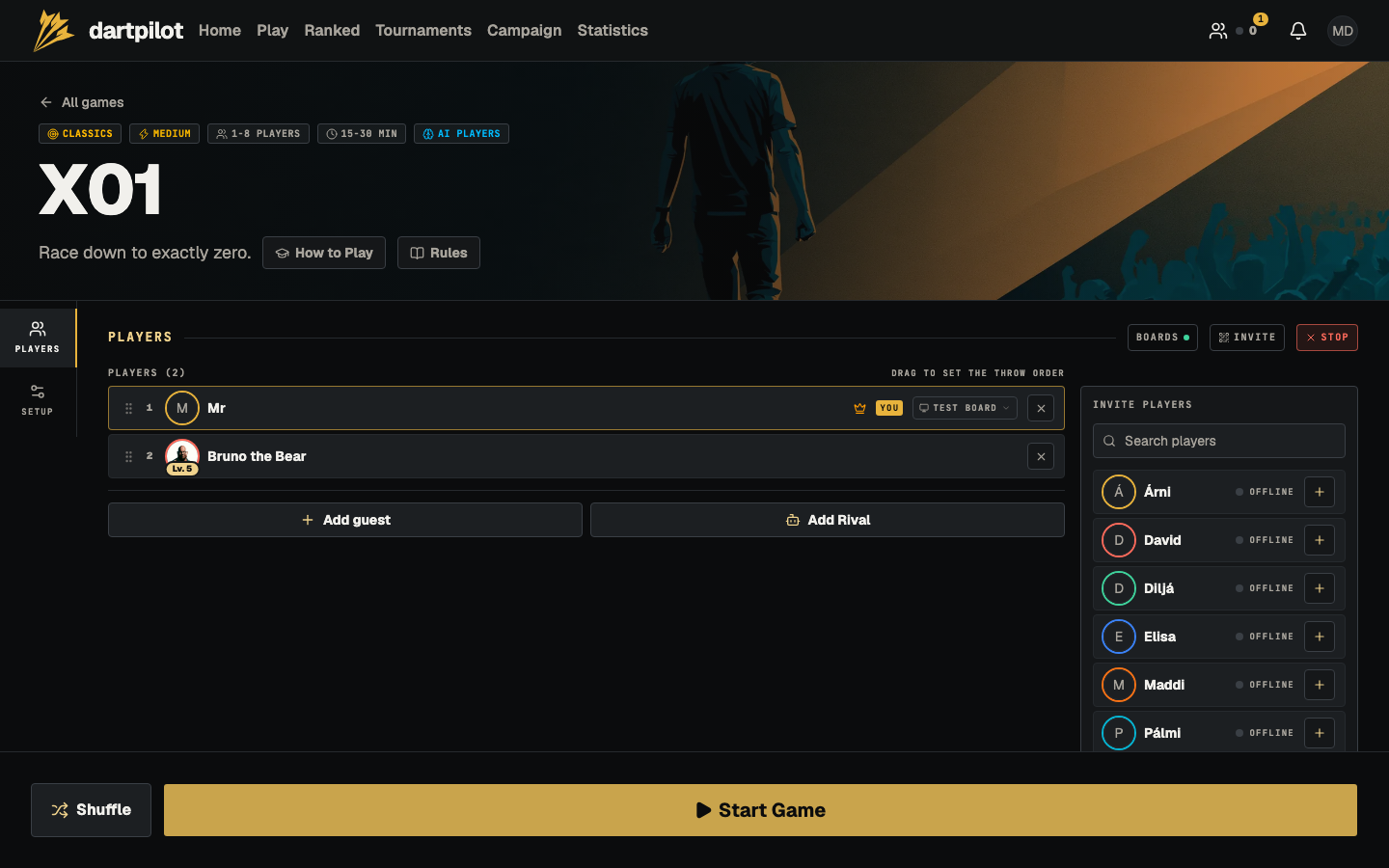Open the Rules button
This screenshot has width=1389, height=868.
point(439,253)
